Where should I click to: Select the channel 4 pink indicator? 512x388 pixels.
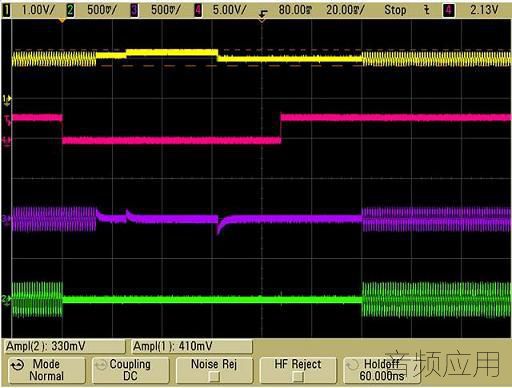coord(198,10)
